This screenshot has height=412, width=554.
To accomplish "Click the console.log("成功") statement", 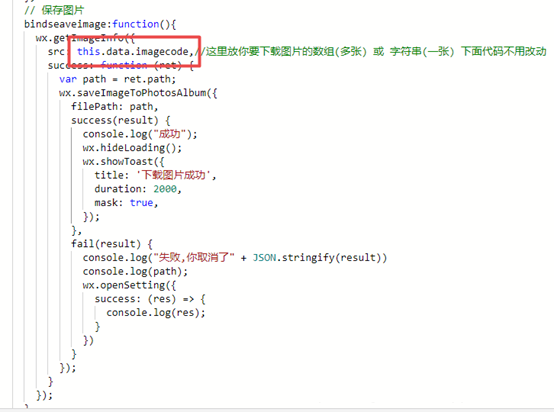I will [140, 134].
